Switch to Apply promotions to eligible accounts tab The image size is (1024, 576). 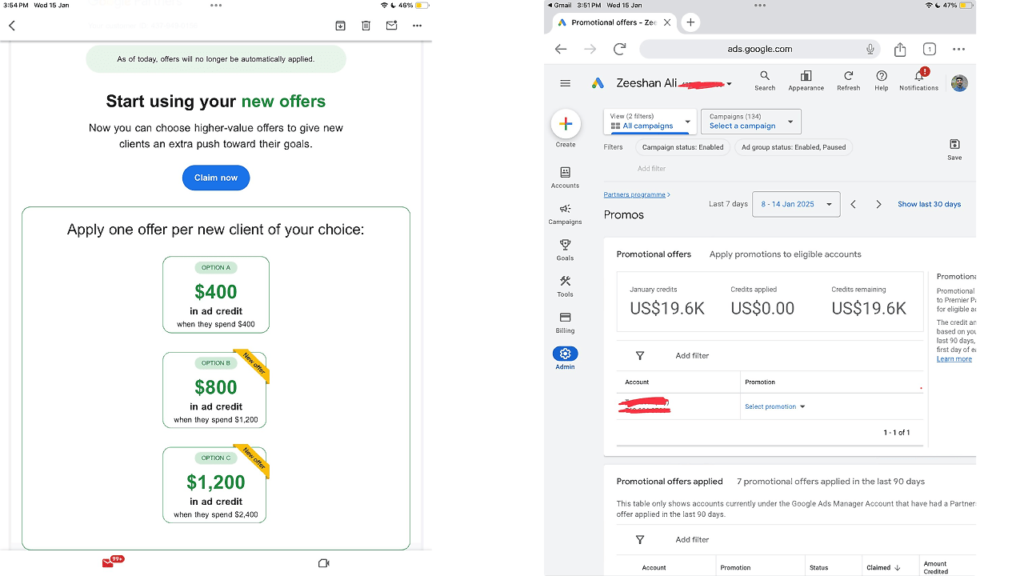click(785, 254)
